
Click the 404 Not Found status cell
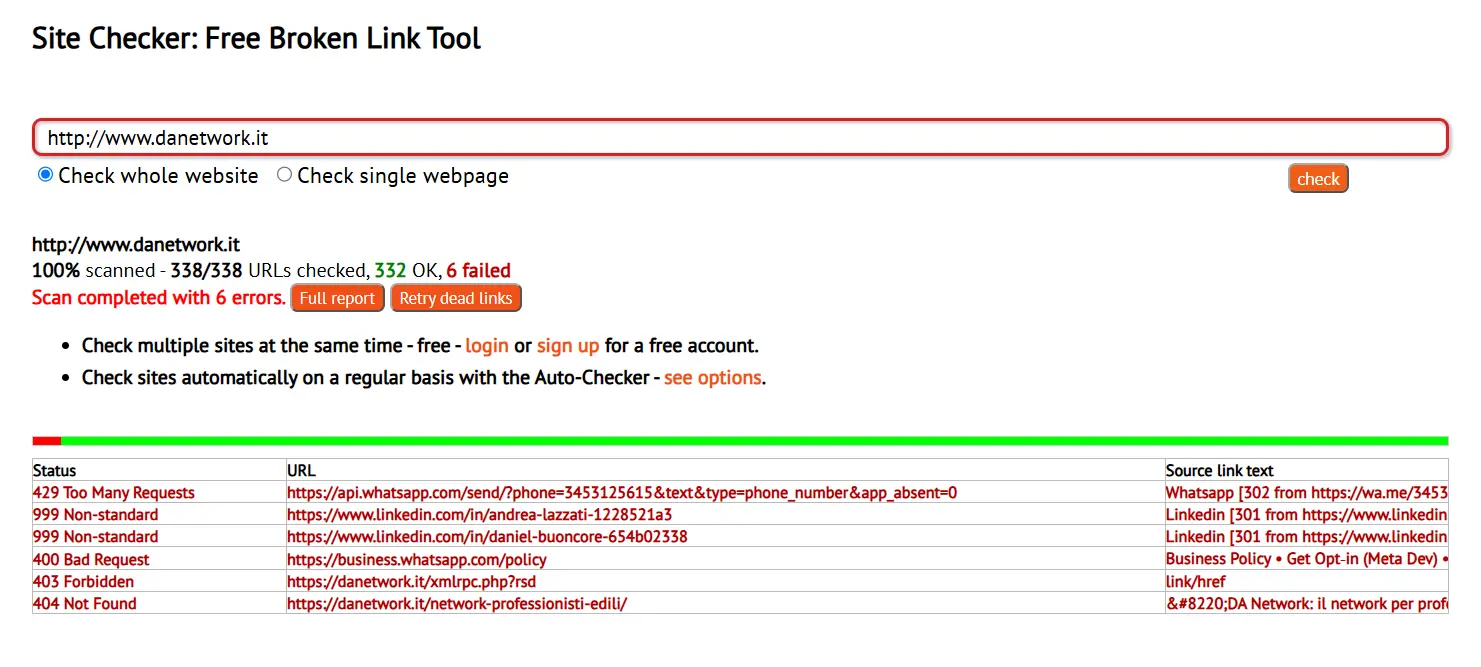click(x=85, y=604)
